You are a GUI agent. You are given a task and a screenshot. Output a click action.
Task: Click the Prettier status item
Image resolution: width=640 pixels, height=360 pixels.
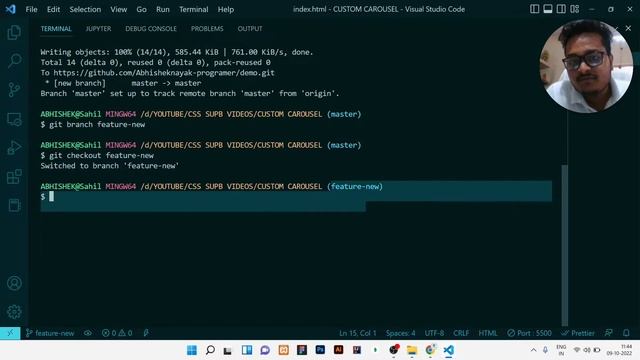(x=578, y=333)
